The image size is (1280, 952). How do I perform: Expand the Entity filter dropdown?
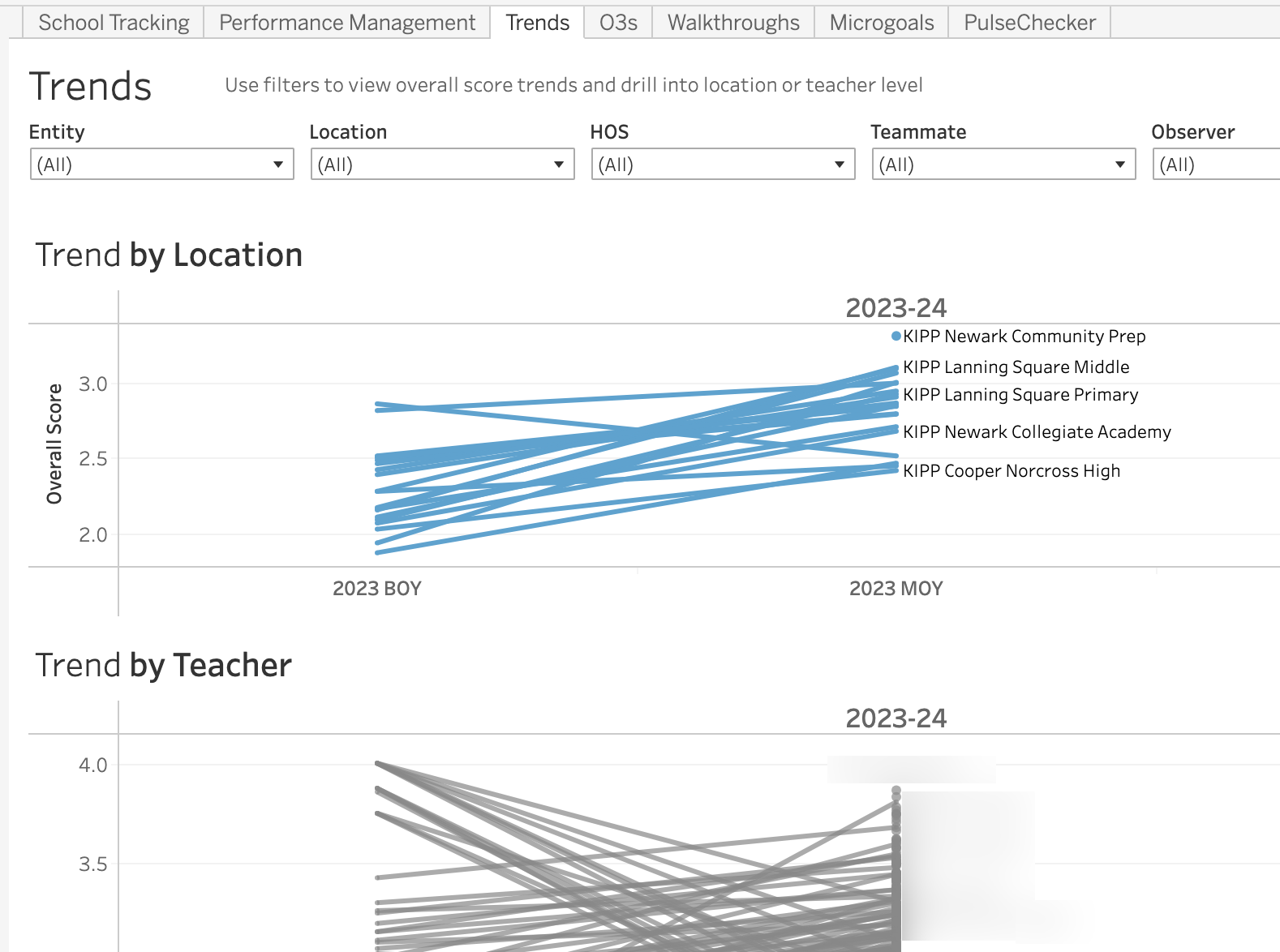pyautogui.click(x=161, y=165)
